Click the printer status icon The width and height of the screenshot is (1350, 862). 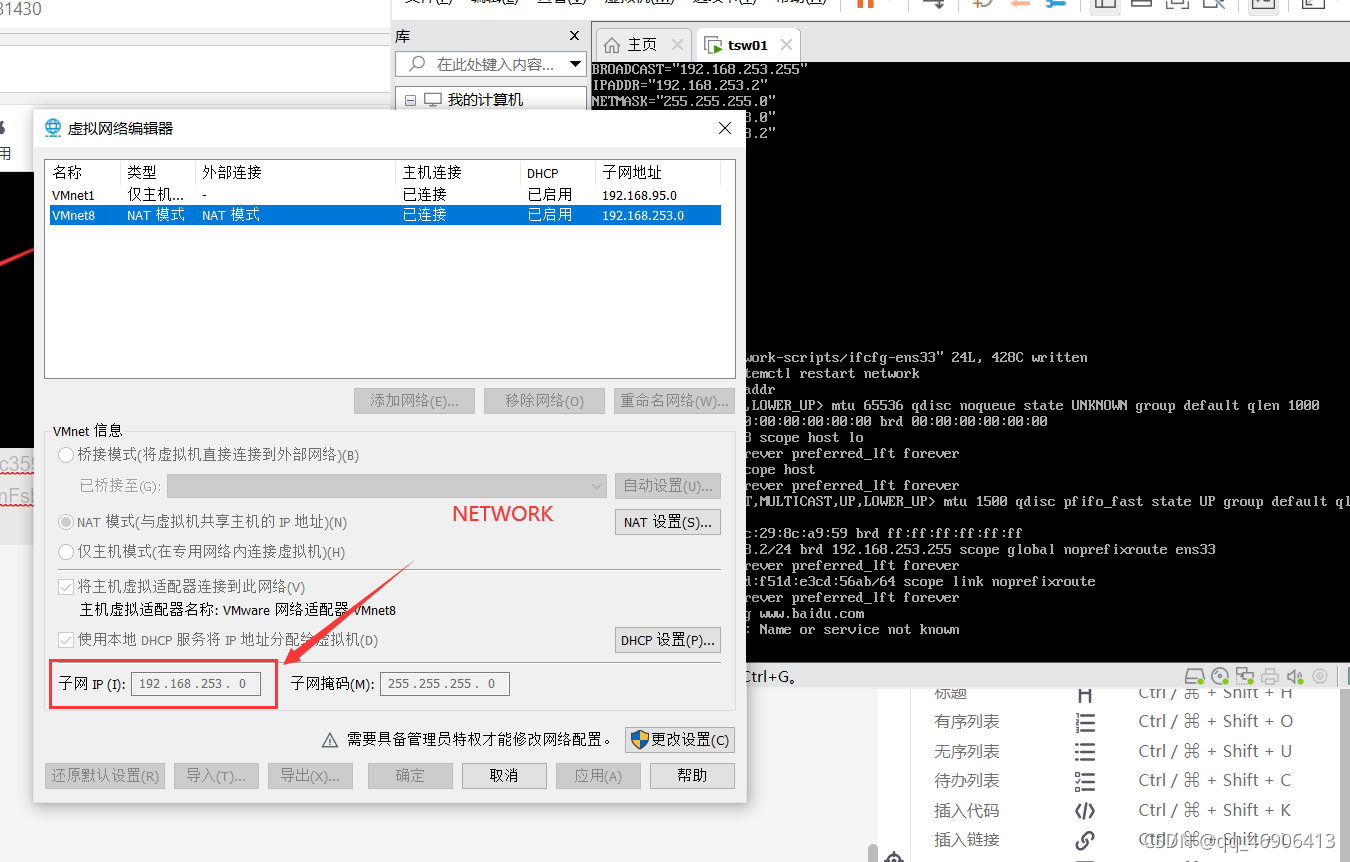[1270, 677]
